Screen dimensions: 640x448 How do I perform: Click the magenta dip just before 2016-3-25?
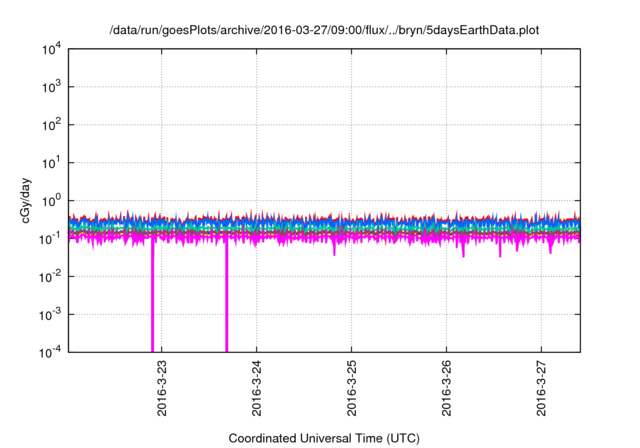pos(334,248)
